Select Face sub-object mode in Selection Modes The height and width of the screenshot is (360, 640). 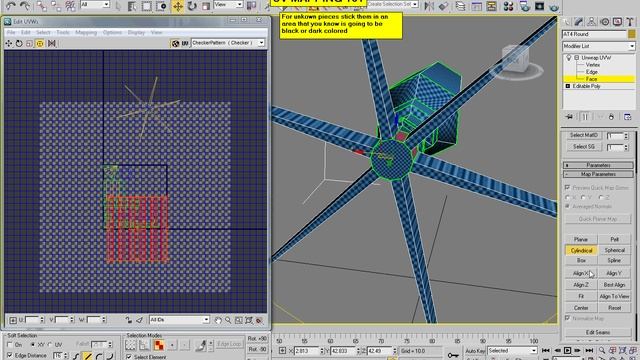[x=158, y=345]
